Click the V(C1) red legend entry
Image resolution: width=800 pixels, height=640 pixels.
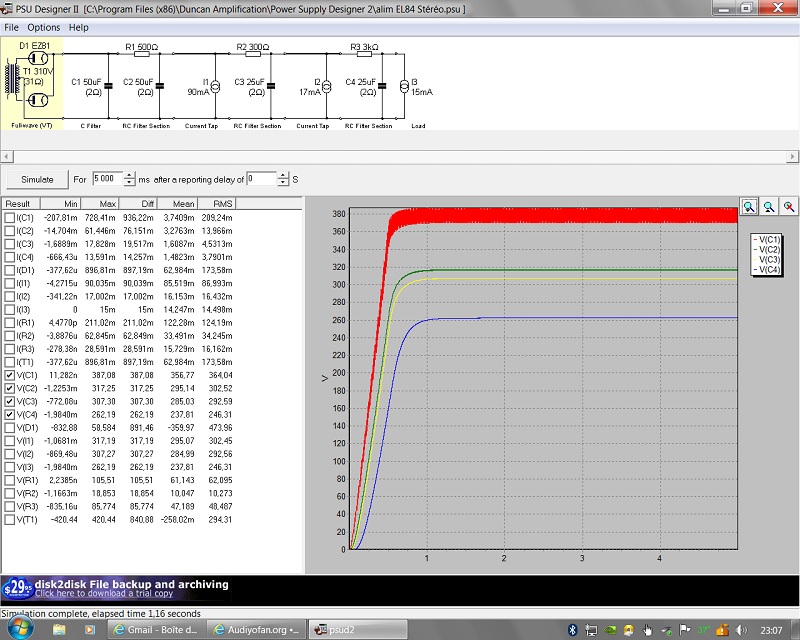click(767, 239)
